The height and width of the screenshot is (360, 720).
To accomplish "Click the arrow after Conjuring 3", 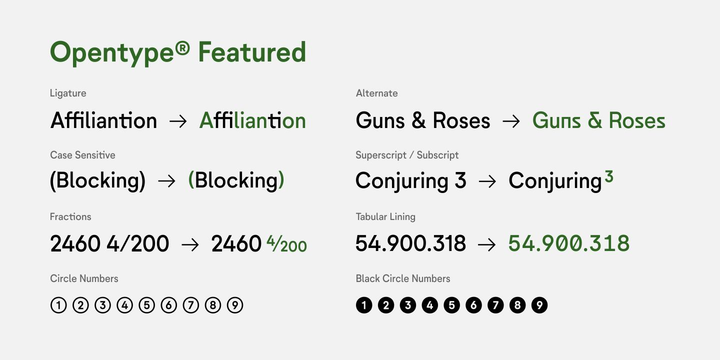I will (x=487, y=181).
